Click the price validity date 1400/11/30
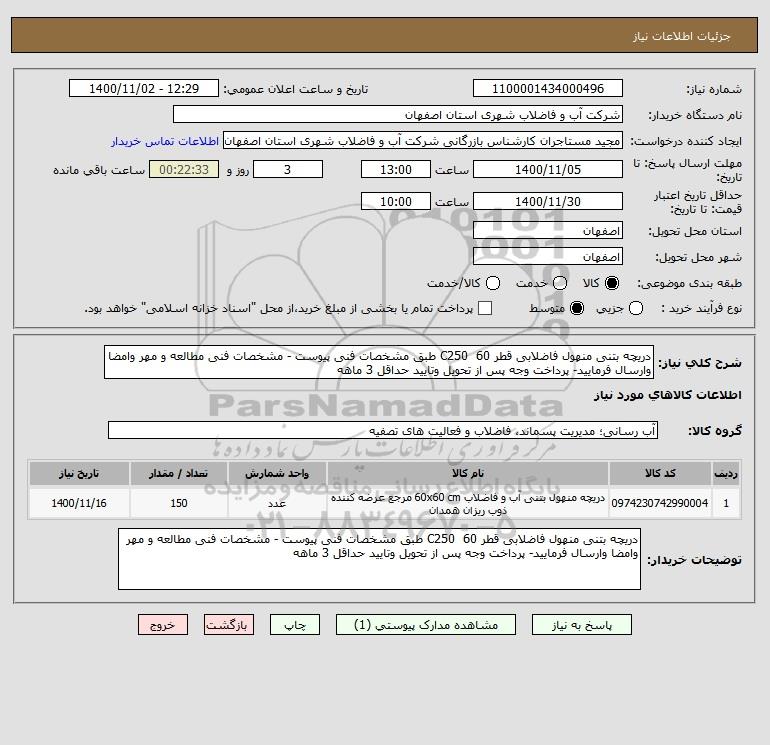 548,201
